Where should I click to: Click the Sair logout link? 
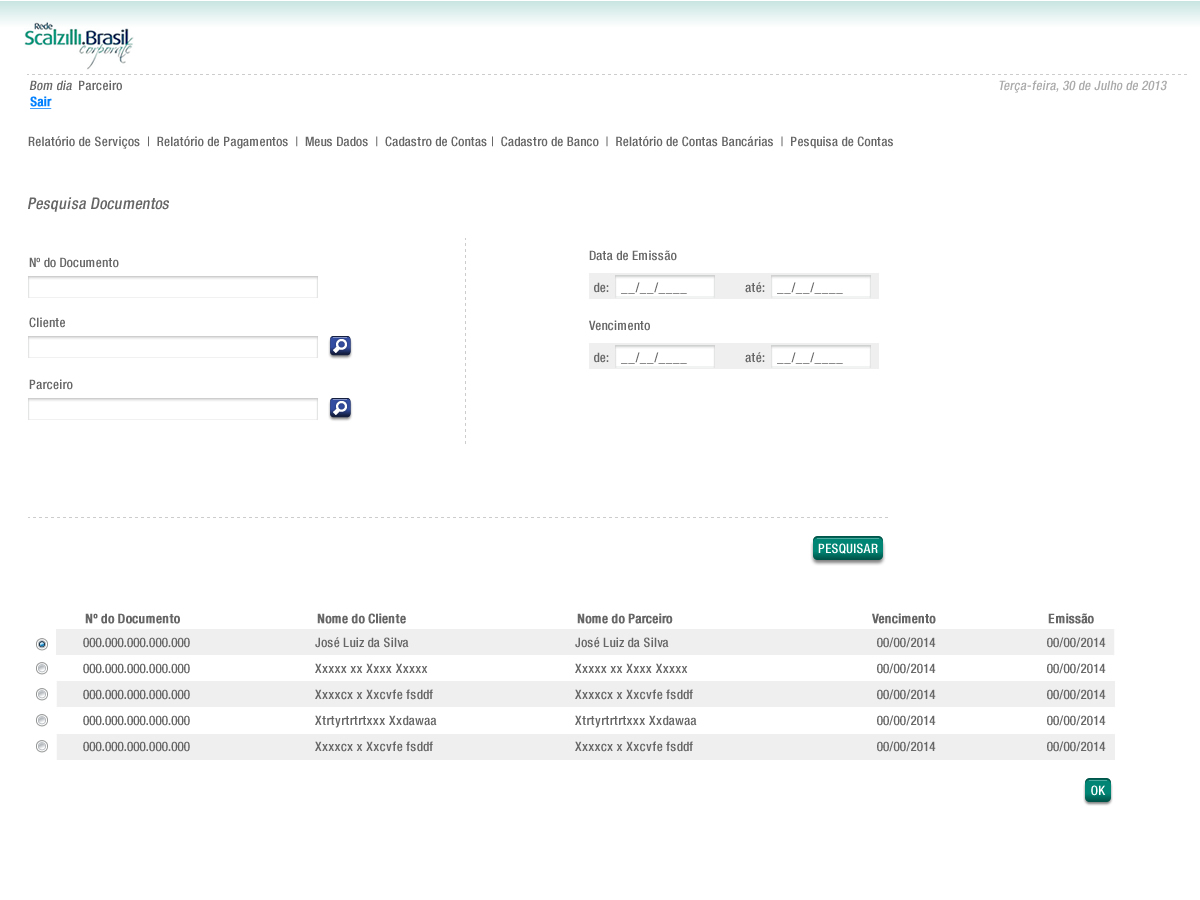click(40, 102)
